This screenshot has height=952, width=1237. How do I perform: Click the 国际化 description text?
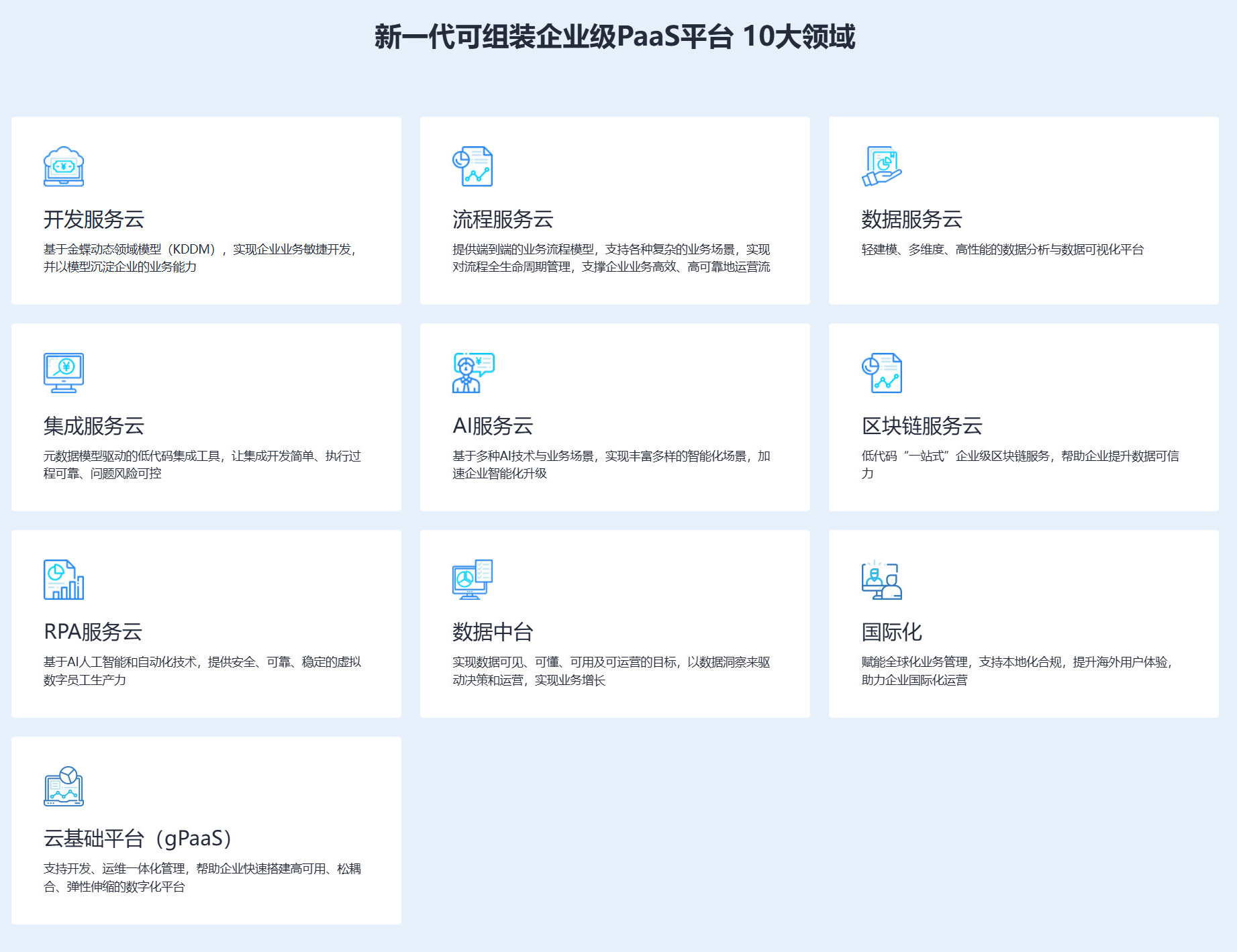click(x=1016, y=671)
